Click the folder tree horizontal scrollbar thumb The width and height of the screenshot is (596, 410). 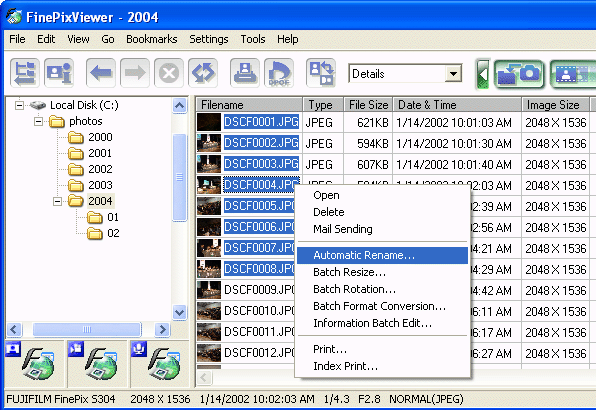[87, 329]
